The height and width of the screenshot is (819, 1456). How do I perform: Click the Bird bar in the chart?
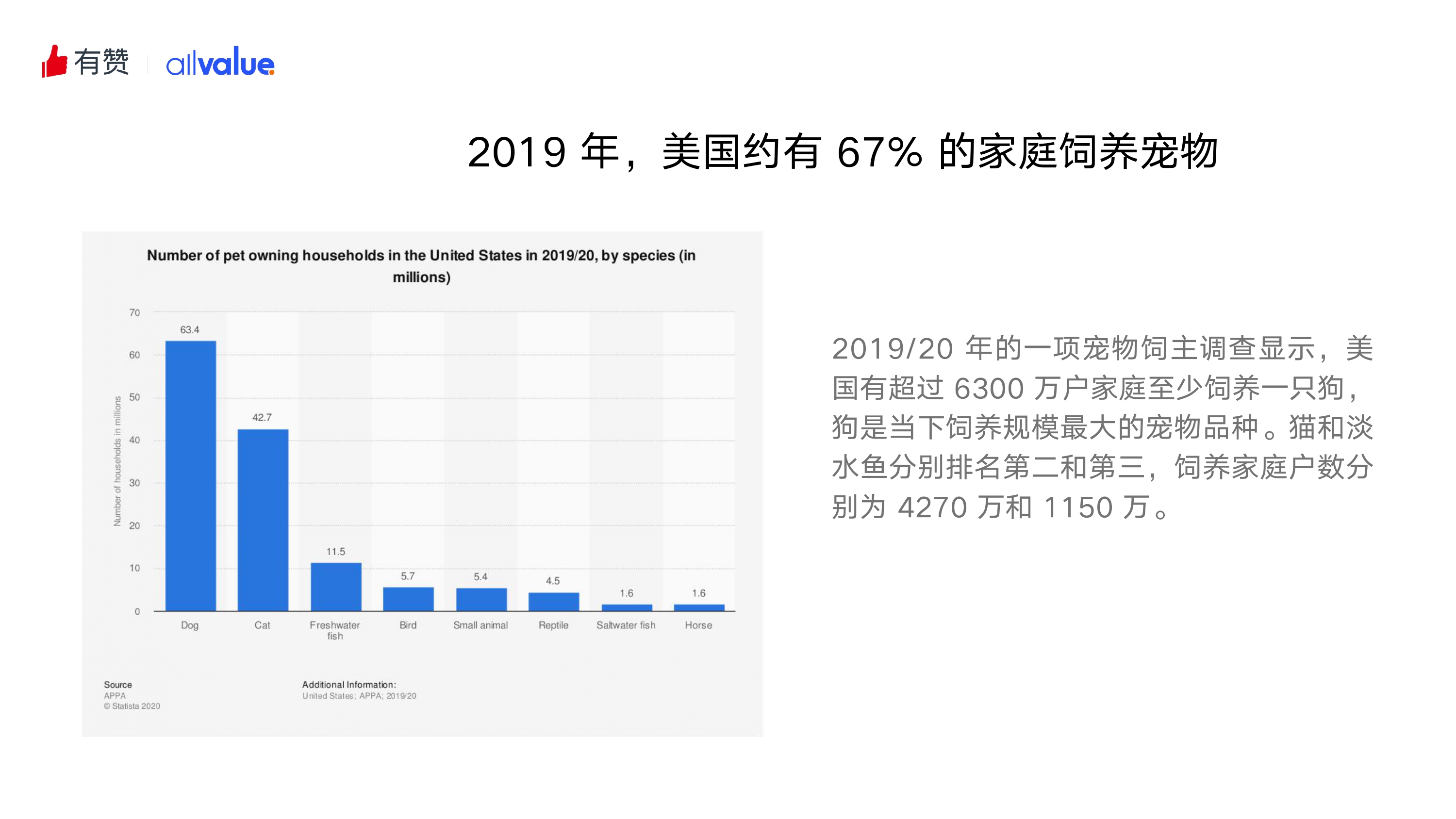click(x=408, y=599)
